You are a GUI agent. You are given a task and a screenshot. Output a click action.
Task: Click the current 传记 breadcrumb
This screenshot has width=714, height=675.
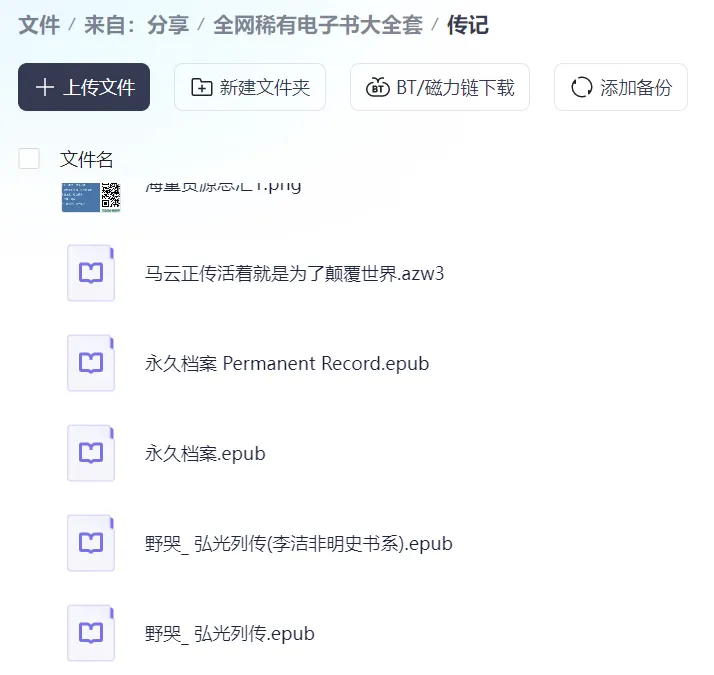468,25
